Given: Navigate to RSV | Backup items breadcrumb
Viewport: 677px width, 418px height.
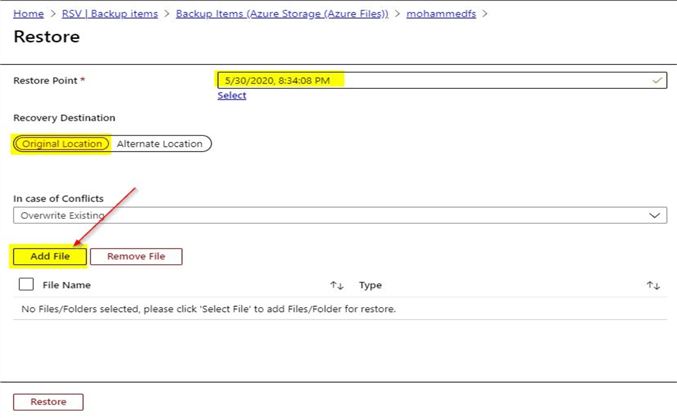Looking at the screenshot, I should 111,14.
